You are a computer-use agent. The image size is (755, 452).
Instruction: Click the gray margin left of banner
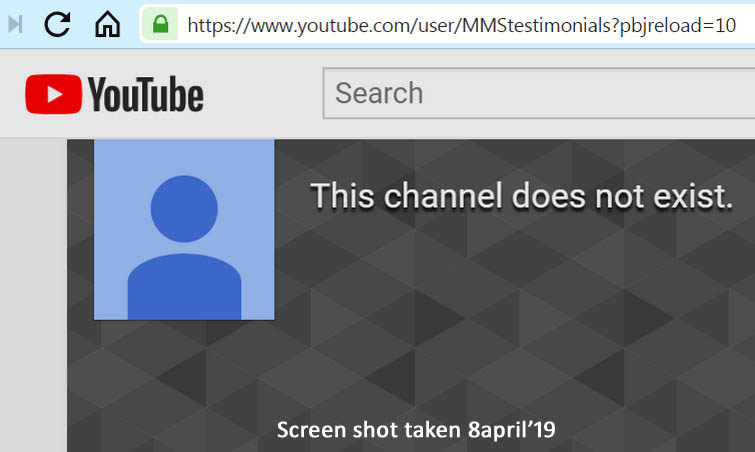tap(33, 295)
